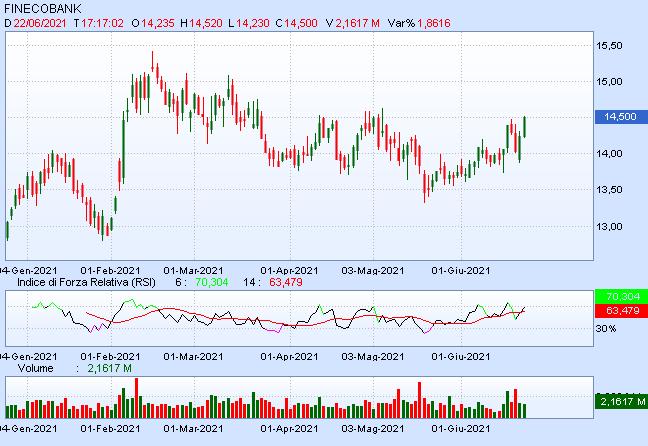The image size is (648, 446).
Task: Click the green RSI 6 value 70,304
Action: click(x=212, y=282)
